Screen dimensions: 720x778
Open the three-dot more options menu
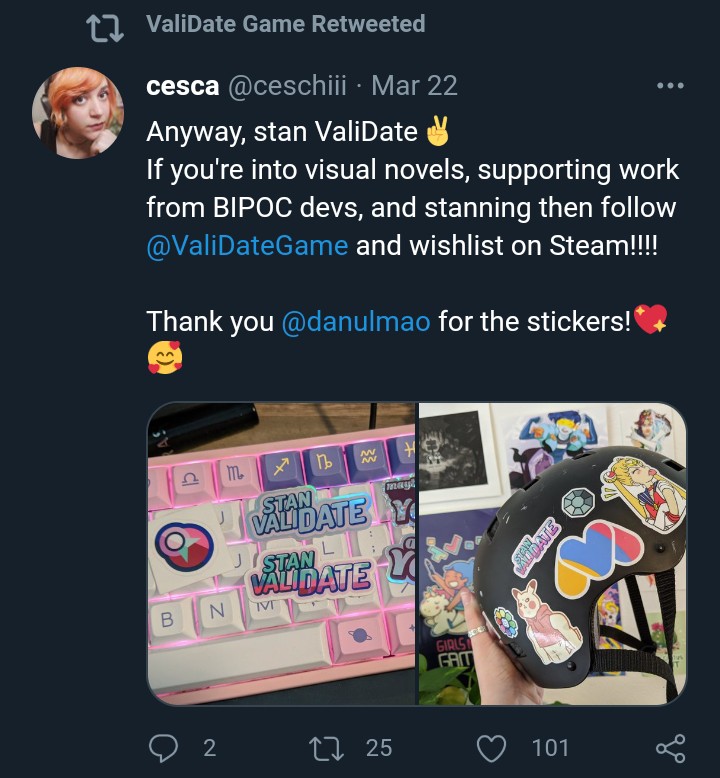click(x=670, y=86)
